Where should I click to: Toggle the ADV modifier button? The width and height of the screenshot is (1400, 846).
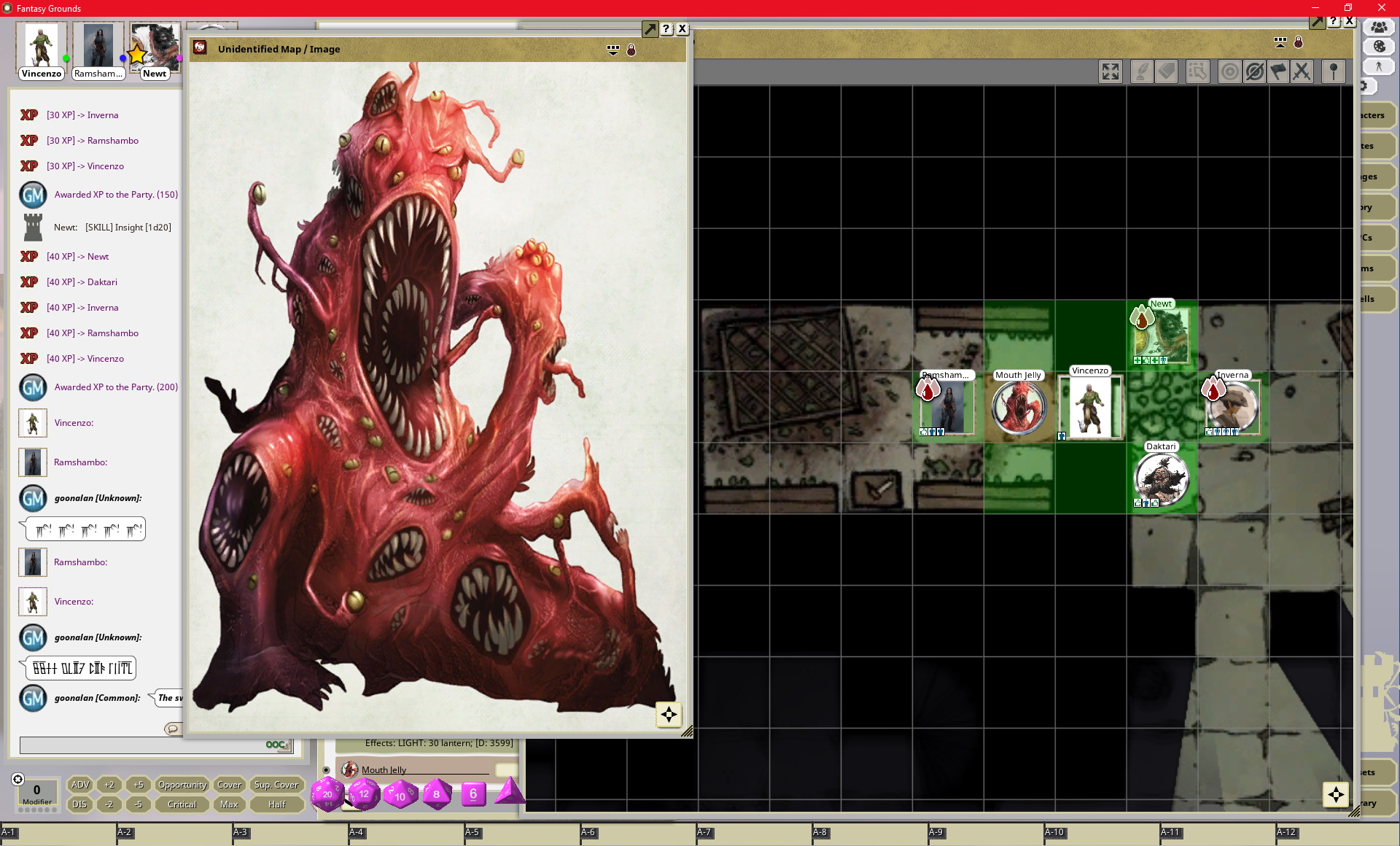tap(80, 785)
